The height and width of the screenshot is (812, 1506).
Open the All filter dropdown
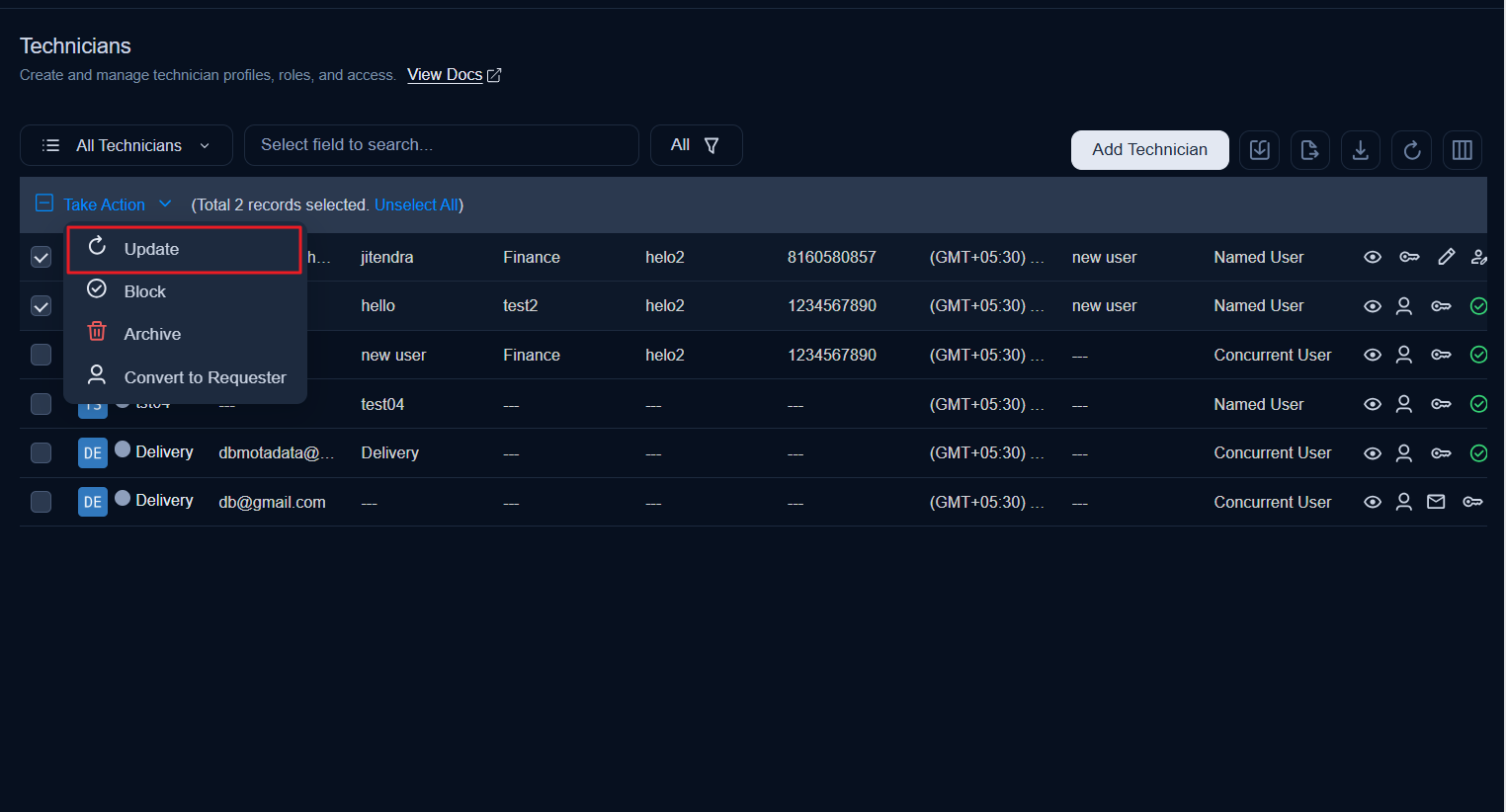696,145
